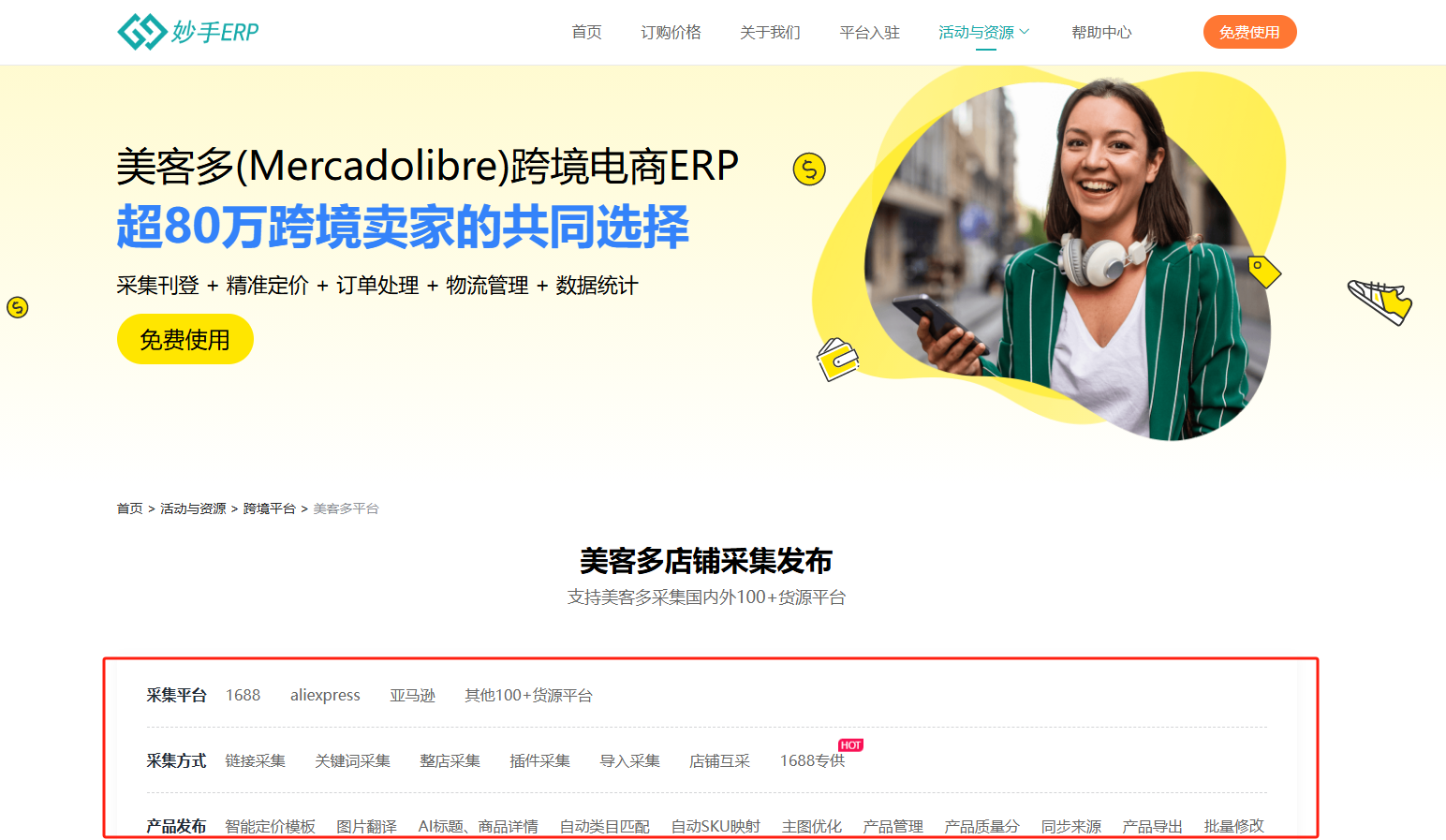Open the 首页 nav item
This screenshot has width=1446, height=840.
(x=586, y=32)
